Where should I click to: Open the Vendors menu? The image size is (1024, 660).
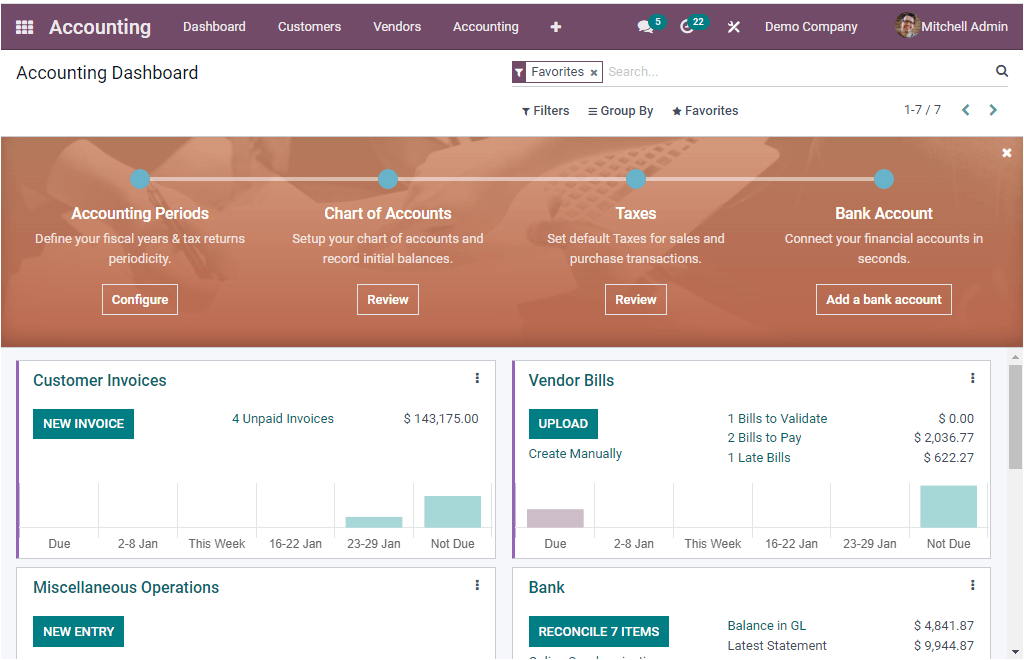397,27
